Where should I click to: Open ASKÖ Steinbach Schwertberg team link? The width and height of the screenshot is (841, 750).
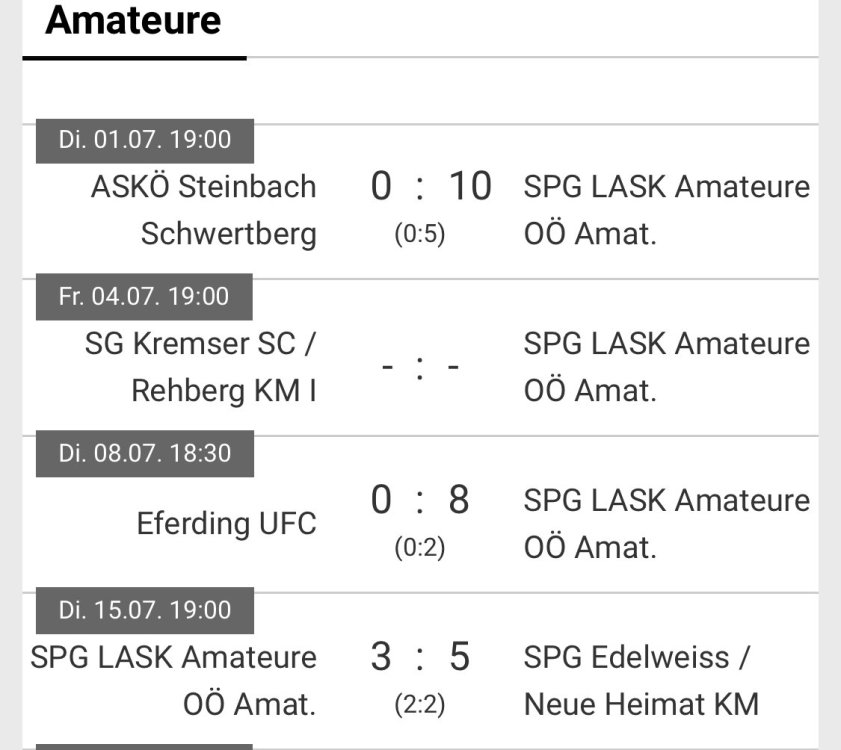click(x=203, y=210)
